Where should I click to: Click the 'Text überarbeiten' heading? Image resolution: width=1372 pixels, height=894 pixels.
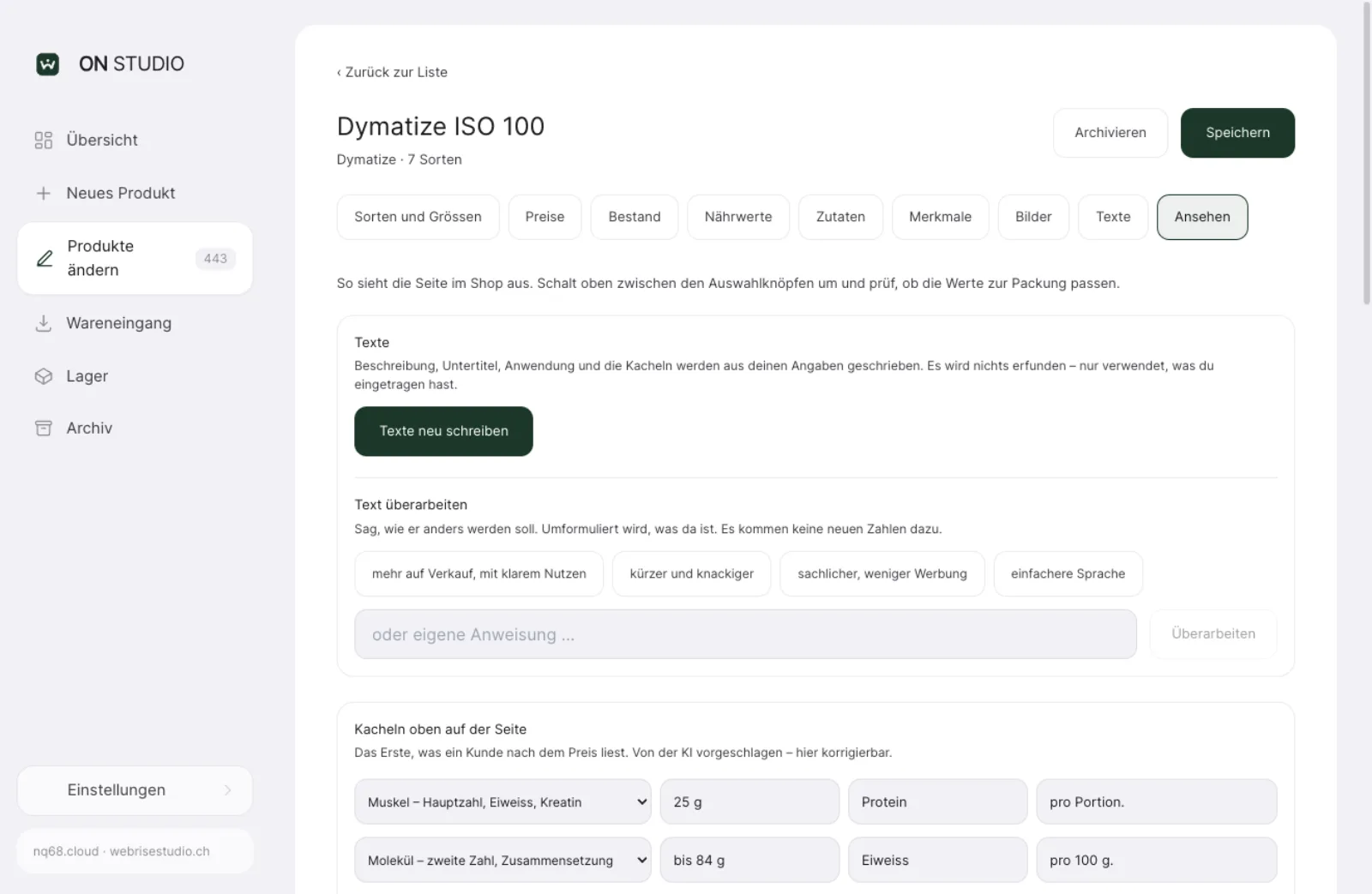coord(411,505)
